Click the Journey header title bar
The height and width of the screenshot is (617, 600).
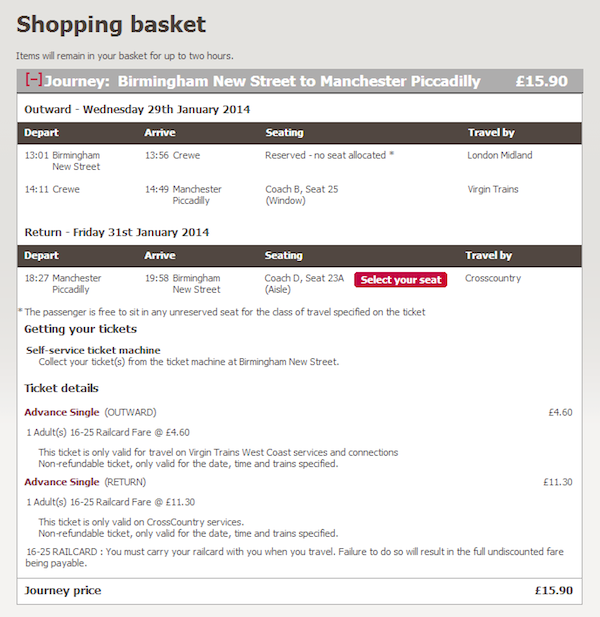tap(300, 81)
